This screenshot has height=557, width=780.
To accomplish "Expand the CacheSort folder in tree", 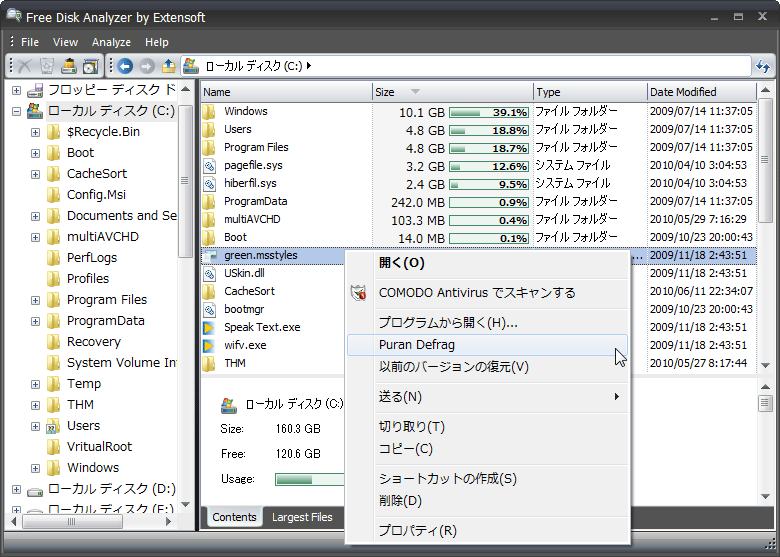I will click(35, 174).
